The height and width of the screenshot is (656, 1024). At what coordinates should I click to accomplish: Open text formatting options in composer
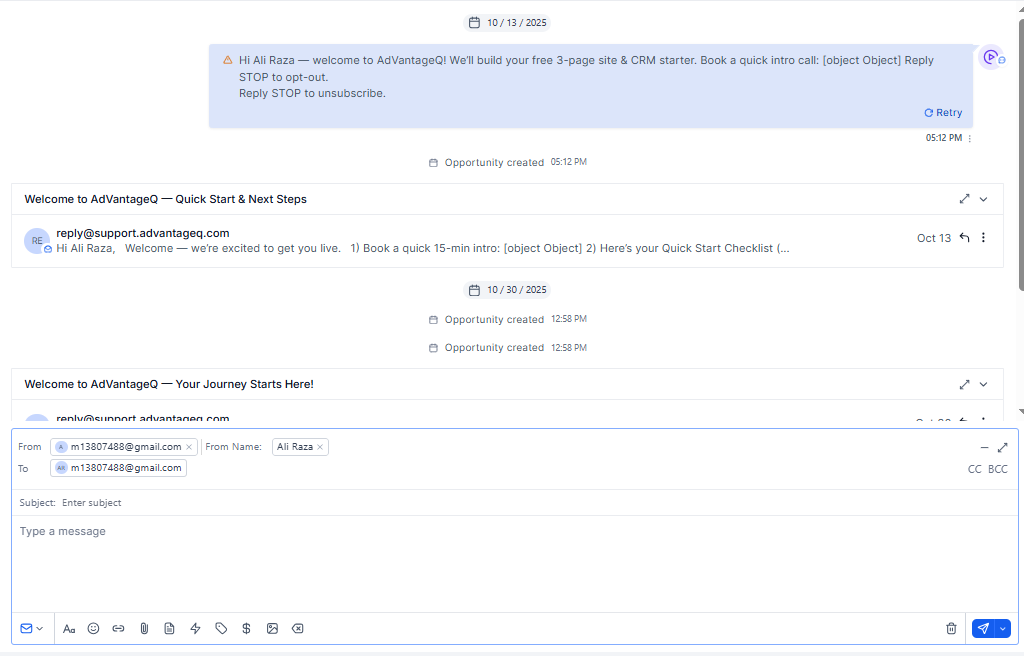point(69,629)
